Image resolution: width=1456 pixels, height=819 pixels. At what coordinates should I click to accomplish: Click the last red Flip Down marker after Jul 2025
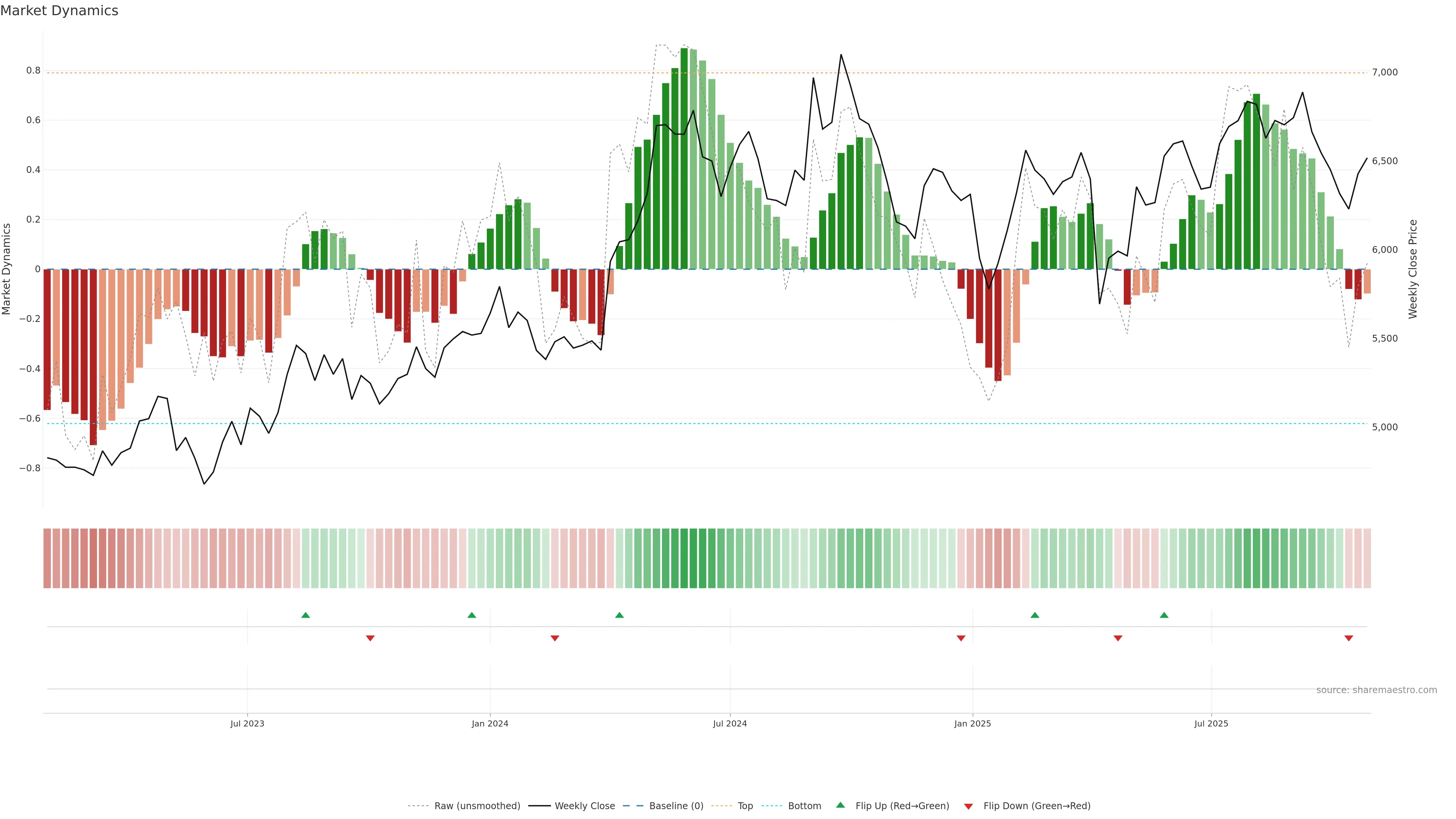1349,638
